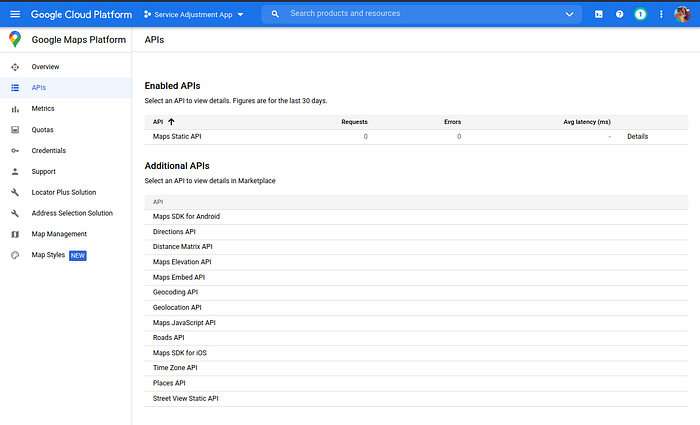Expand the search bar dropdown chevron
700x425 pixels.
(x=569, y=14)
